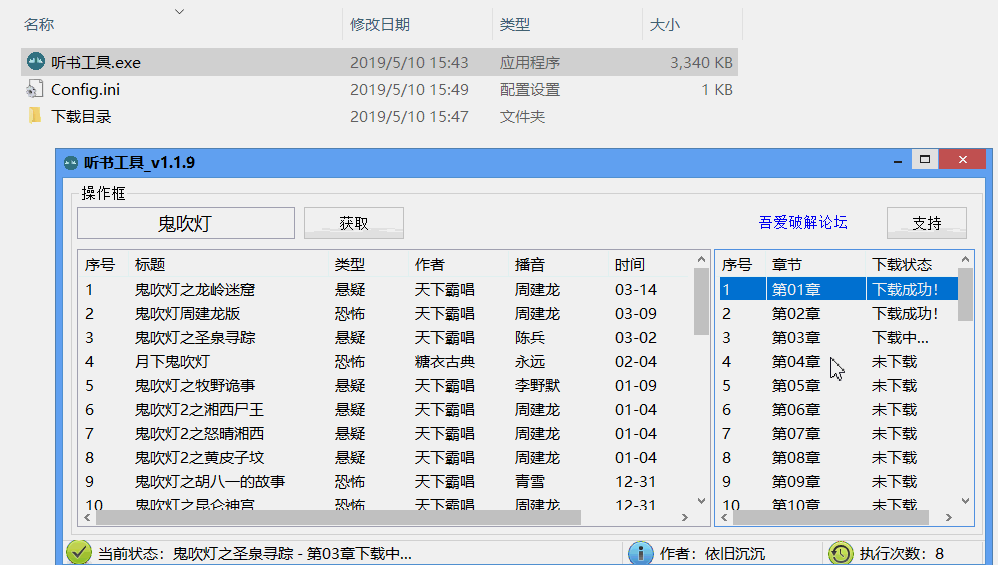Click the sort chevron above 名称 column
Image resolution: width=998 pixels, height=565 pixels.
pyautogui.click(x=179, y=11)
